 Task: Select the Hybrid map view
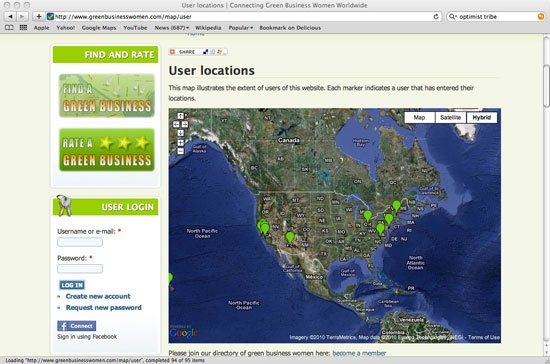482,117
